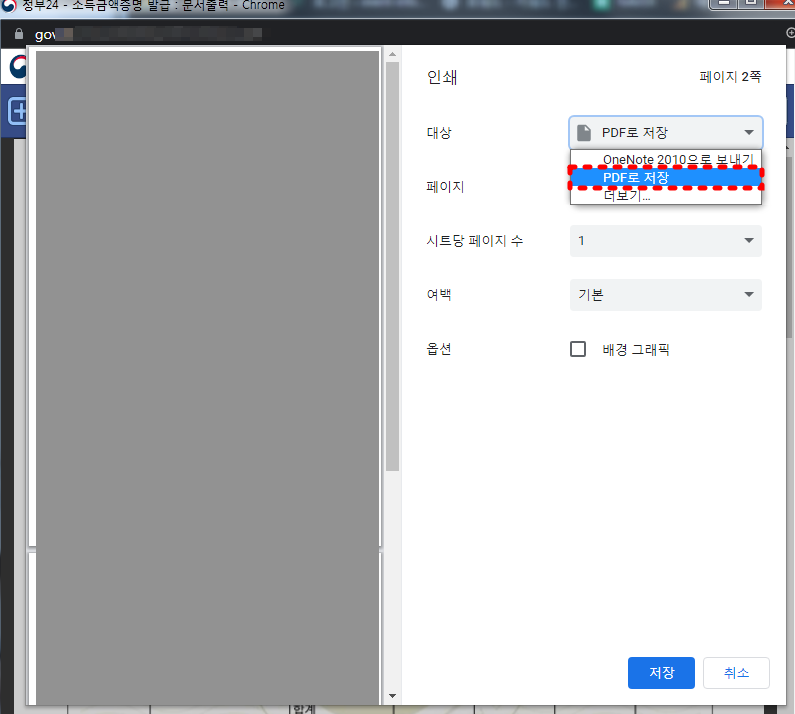Image resolution: width=795 pixels, height=714 pixels.
Task: Choose PDF로 저장 in the destination list
Action: [666, 177]
